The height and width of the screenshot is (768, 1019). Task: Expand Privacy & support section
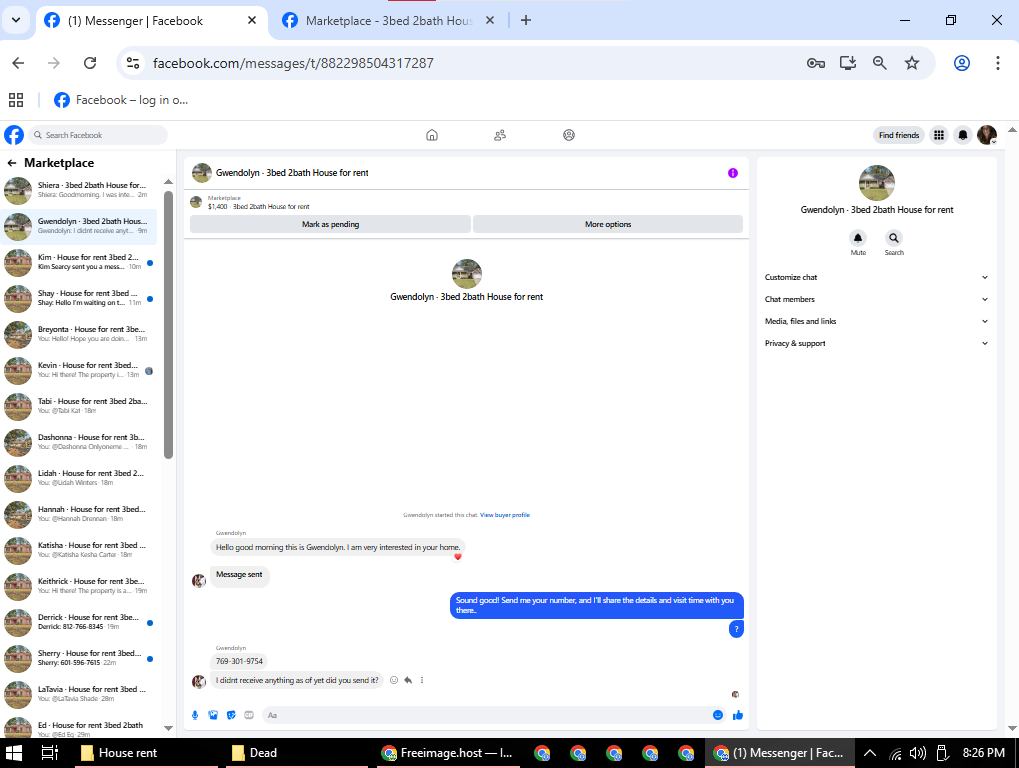pos(876,344)
